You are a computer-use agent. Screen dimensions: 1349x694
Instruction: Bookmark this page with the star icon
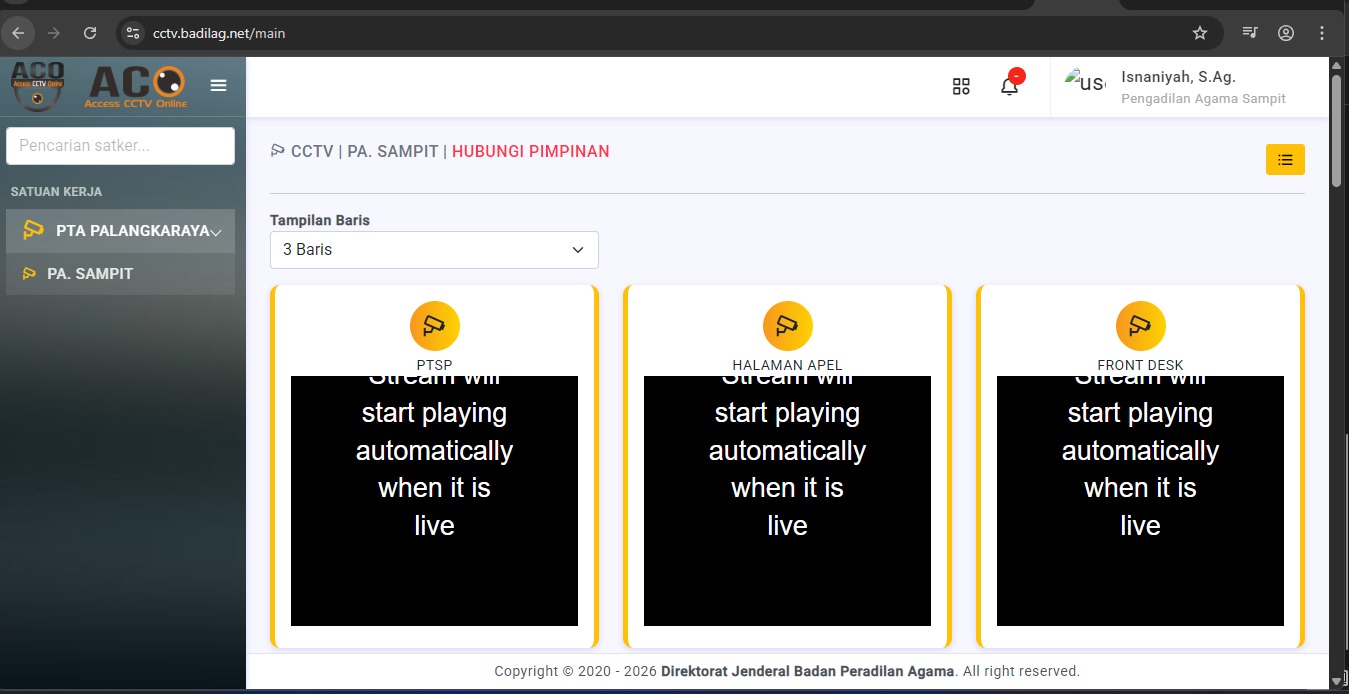click(1200, 33)
